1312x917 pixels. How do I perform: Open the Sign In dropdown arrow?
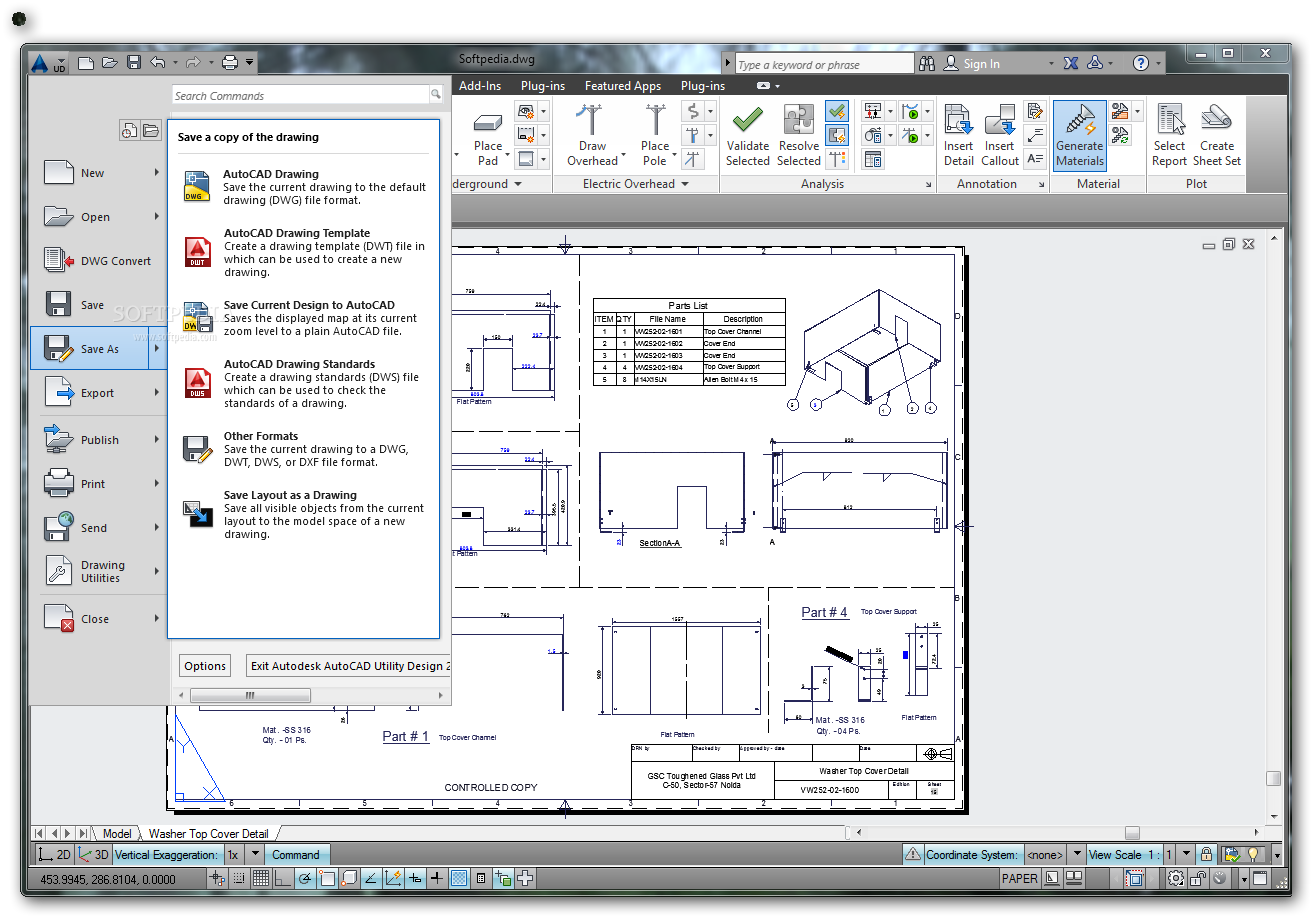[x=1051, y=64]
